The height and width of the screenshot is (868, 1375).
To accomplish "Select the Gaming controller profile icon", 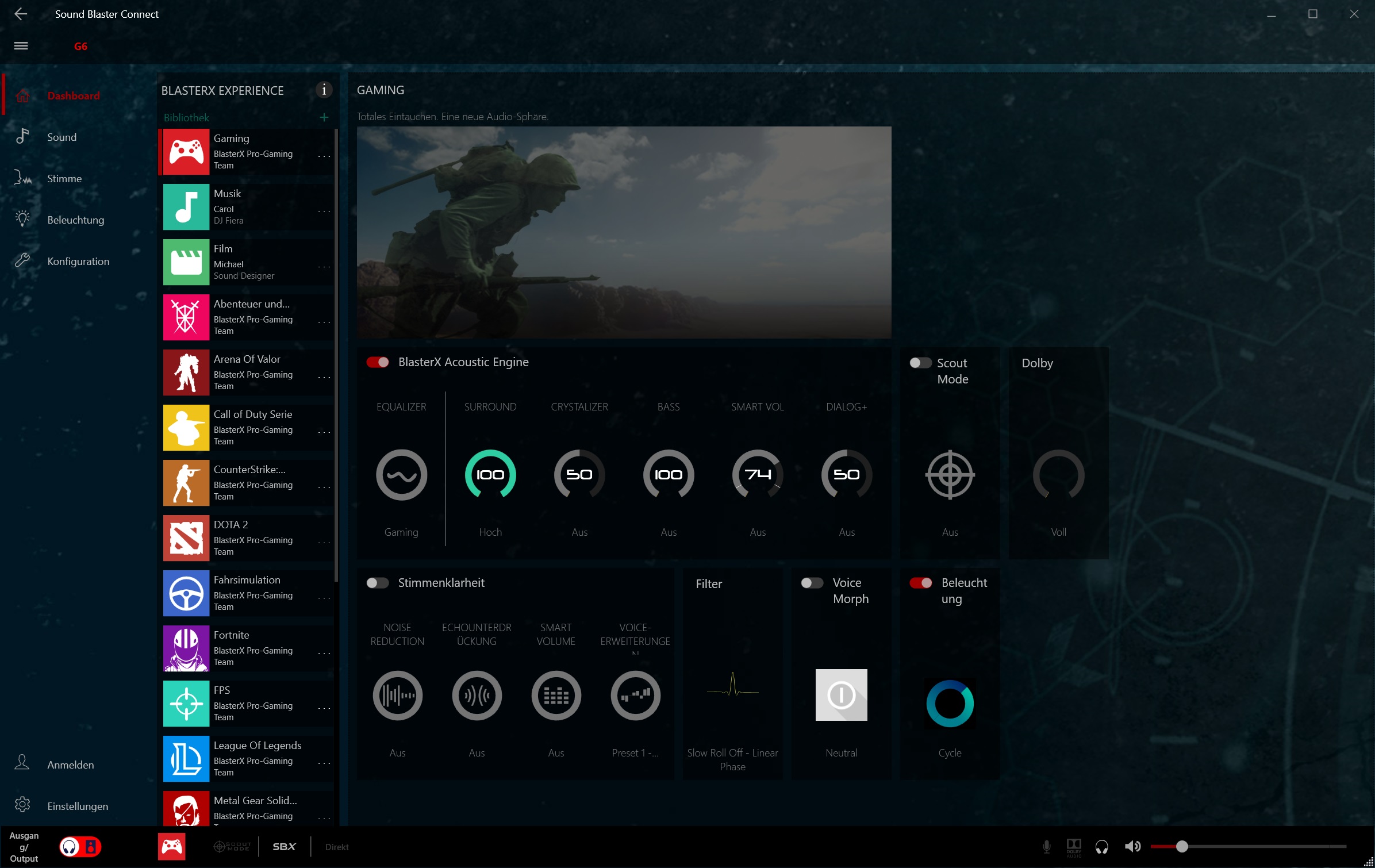I will (186, 152).
